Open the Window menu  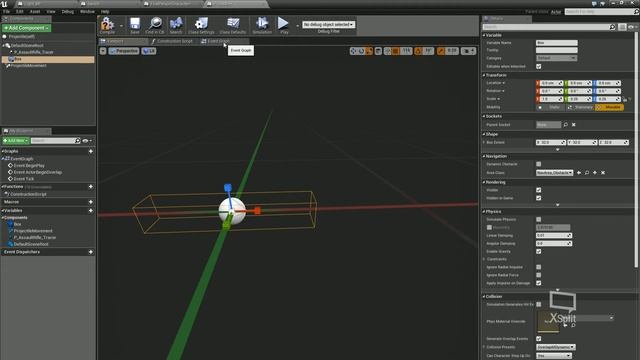click(x=87, y=12)
